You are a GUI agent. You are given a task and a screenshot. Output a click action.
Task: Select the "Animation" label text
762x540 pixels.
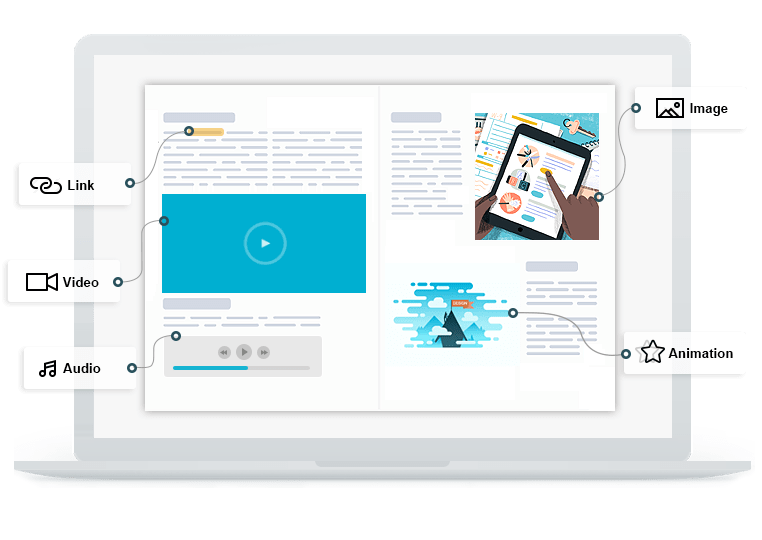700,353
